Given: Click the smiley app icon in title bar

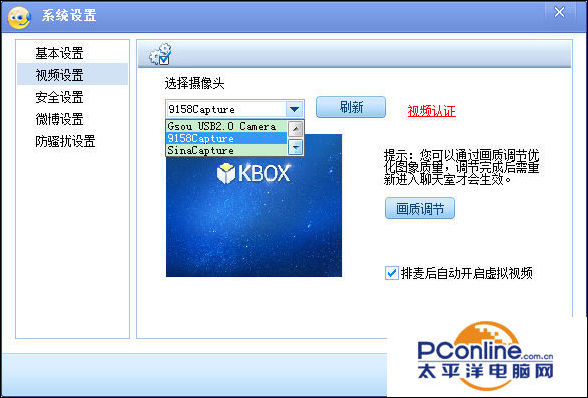Looking at the screenshot, I should tap(18, 17).
